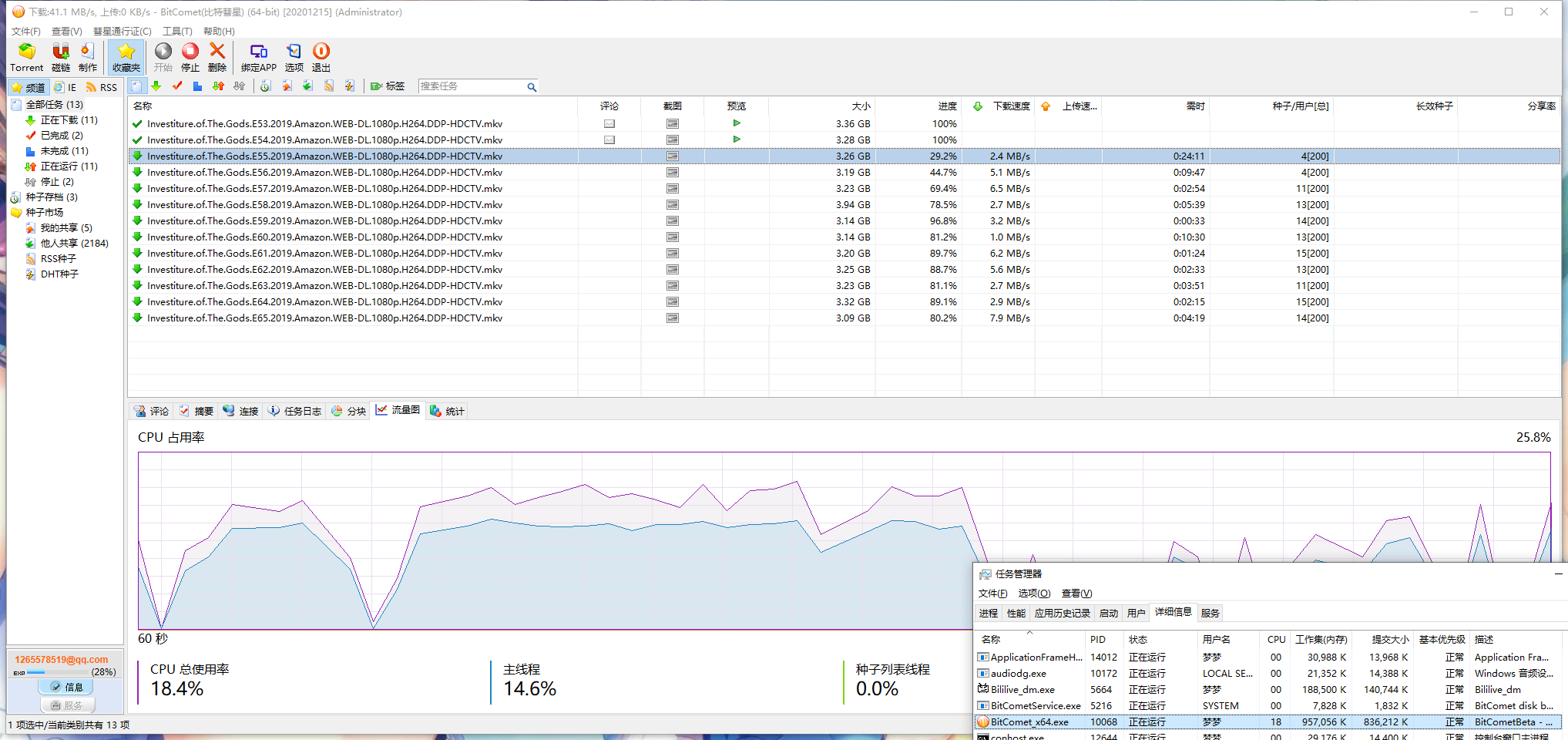Filter by downloading (green arrow) in filter bar
Viewport: 1568px width, 740px height.
(156, 86)
